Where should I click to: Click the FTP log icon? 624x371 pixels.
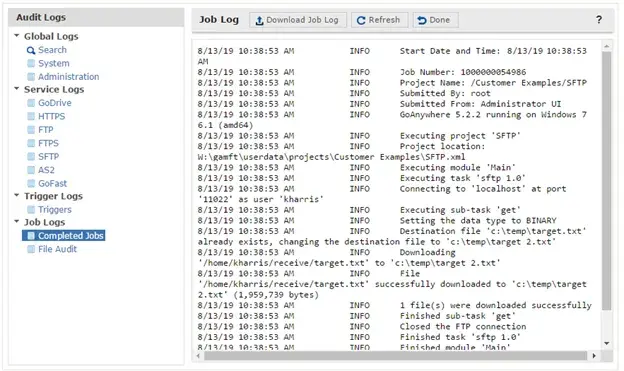pyautogui.click(x=31, y=130)
